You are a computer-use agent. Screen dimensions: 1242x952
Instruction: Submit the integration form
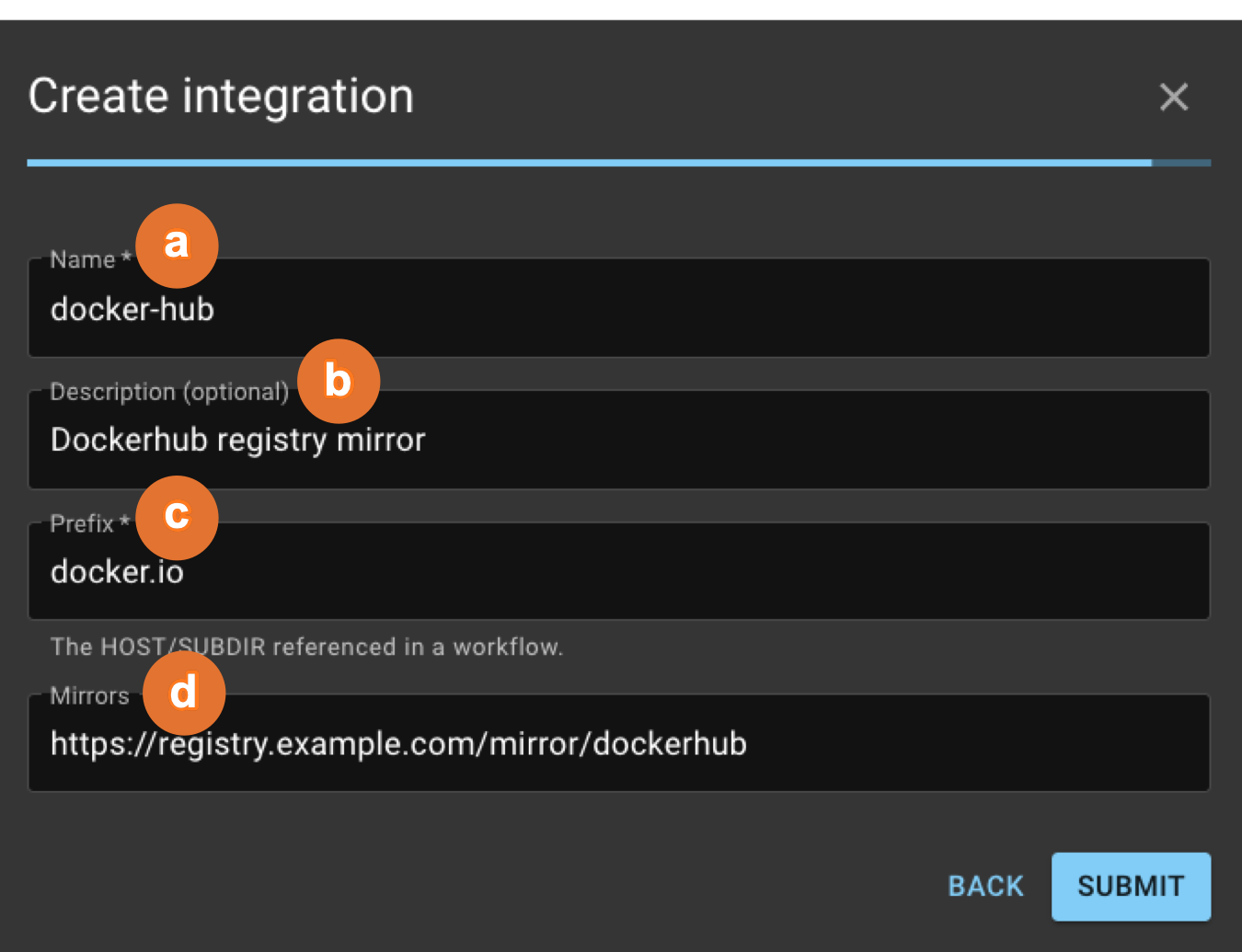(1131, 886)
